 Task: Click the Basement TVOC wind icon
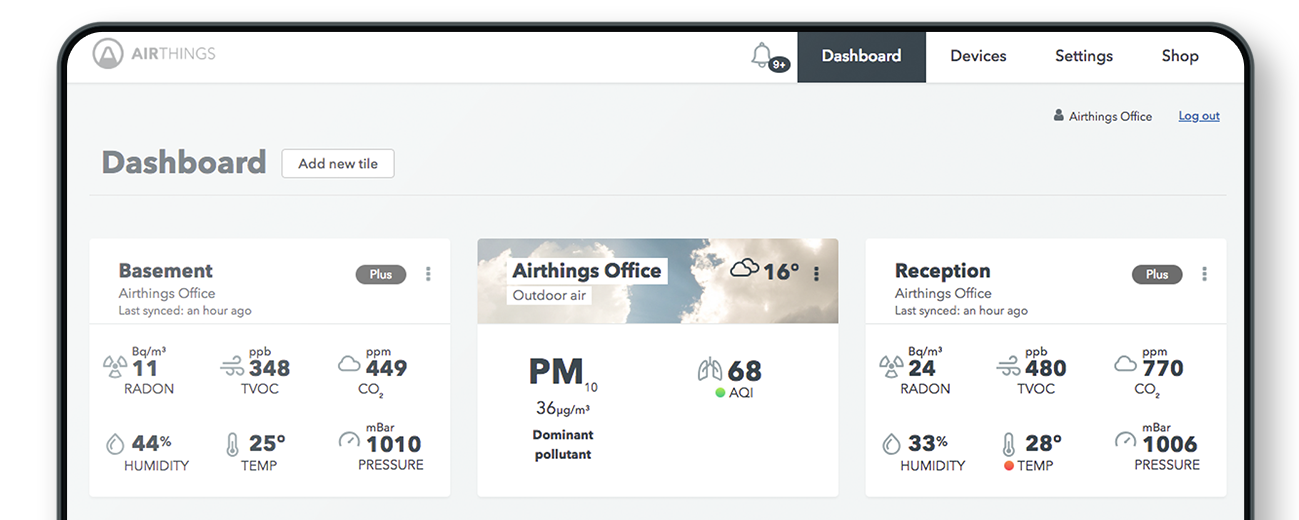[x=232, y=367]
